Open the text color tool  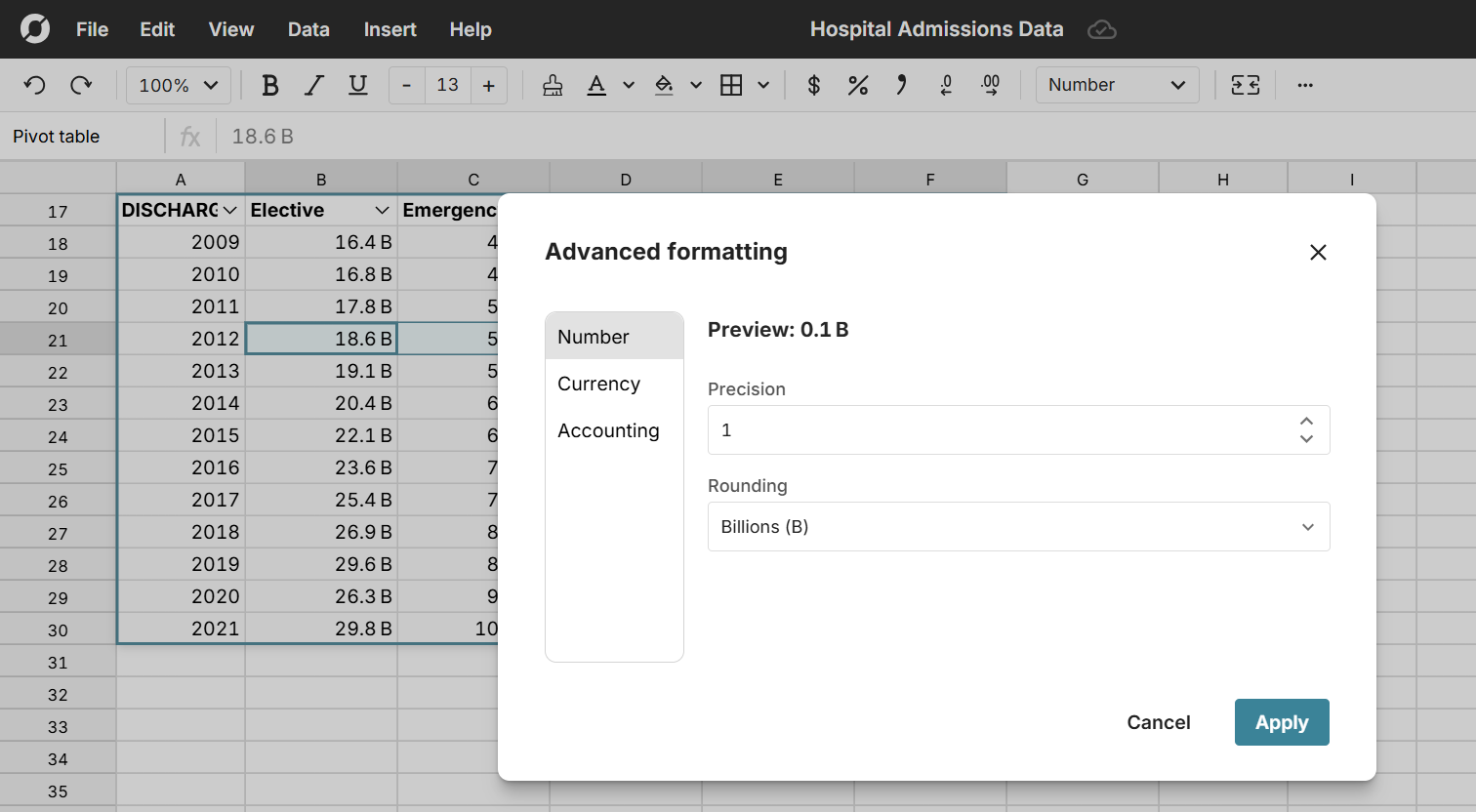coord(596,86)
